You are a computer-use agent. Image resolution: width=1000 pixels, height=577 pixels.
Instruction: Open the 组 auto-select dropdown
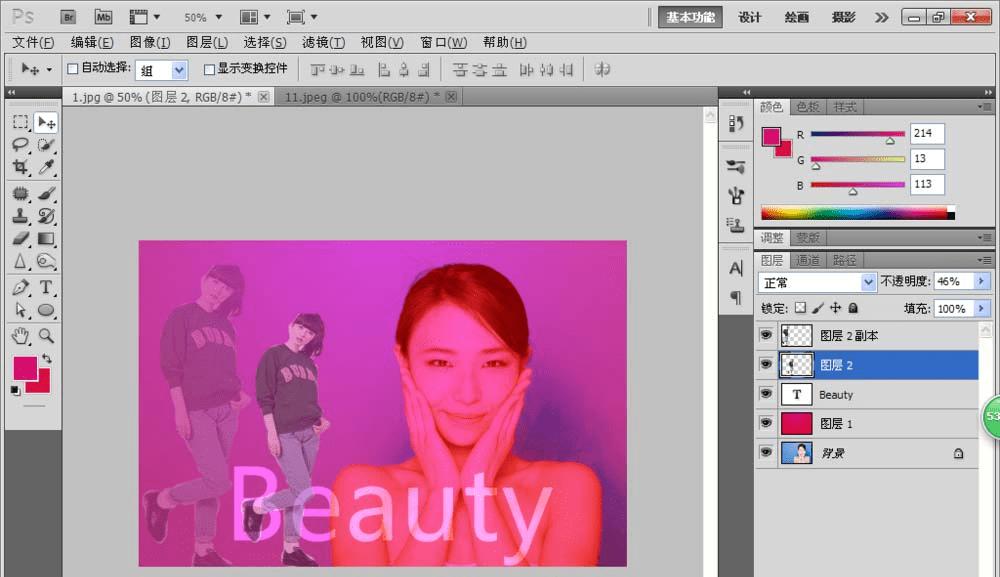179,70
